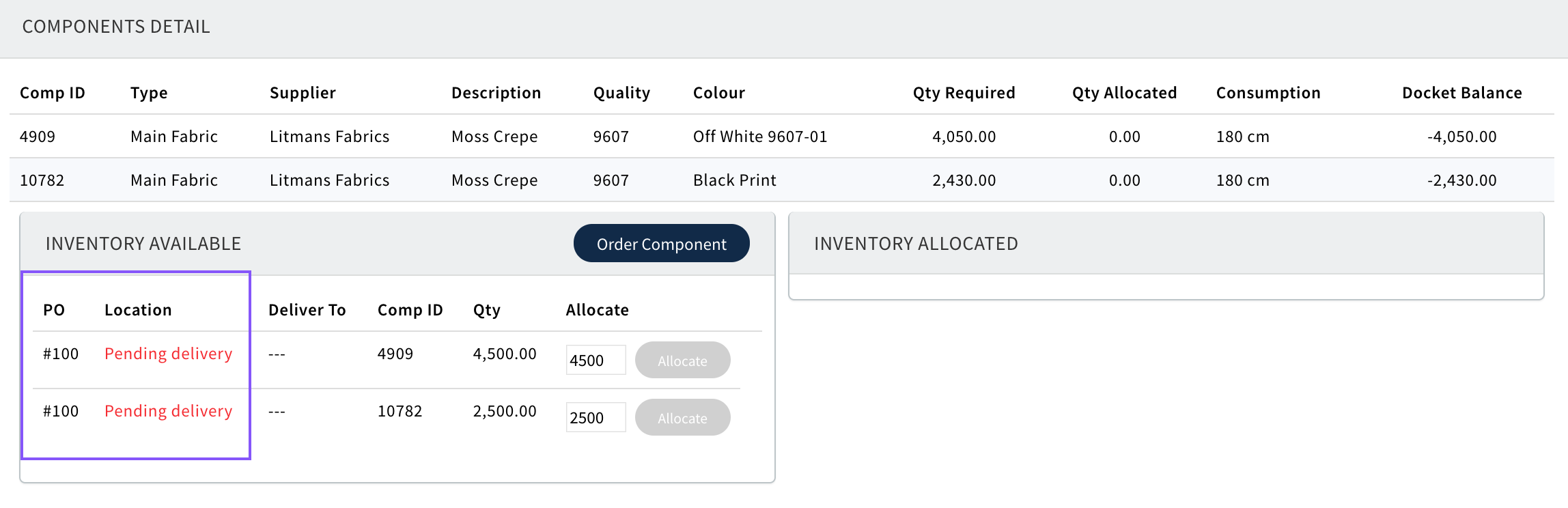This screenshot has width=1568, height=508.
Task: Click the Location column header in inventory
Action: coord(138,310)
